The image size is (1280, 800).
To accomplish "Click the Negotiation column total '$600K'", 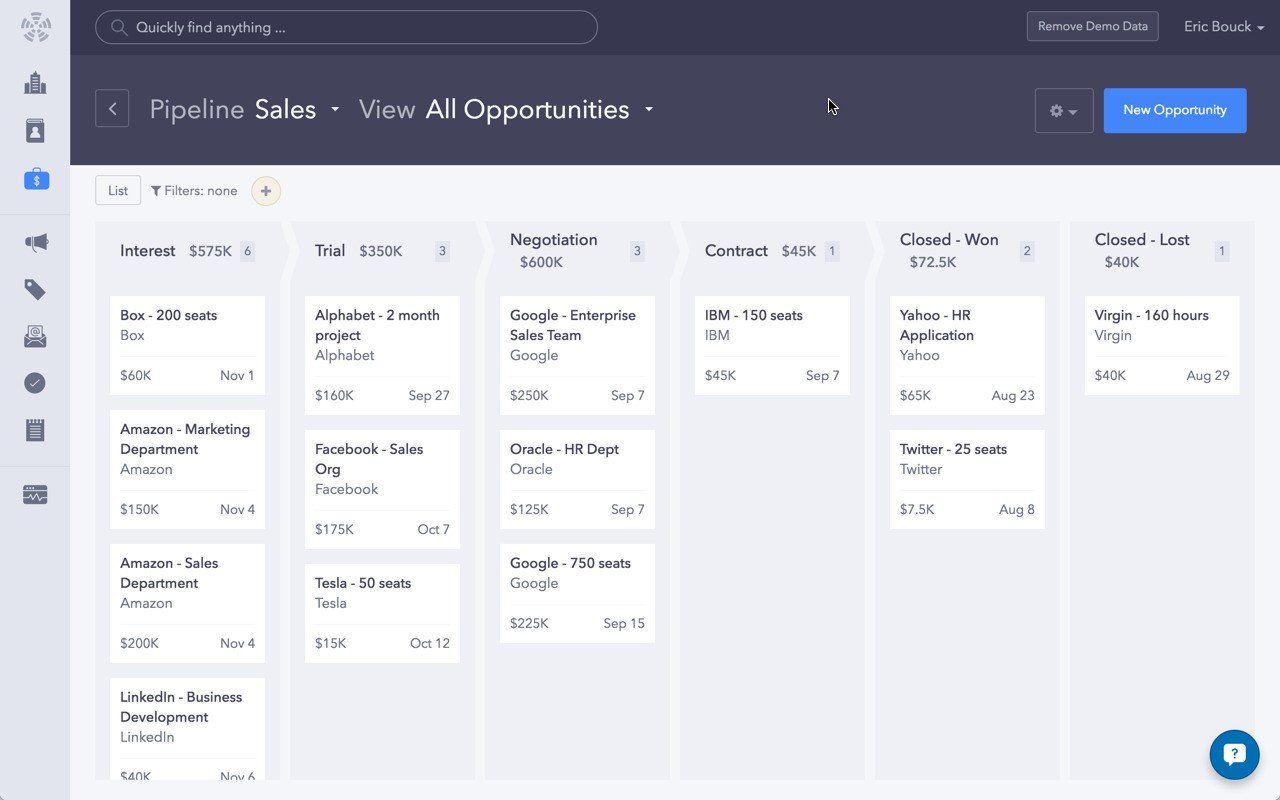I will click(x=541, y=262).
